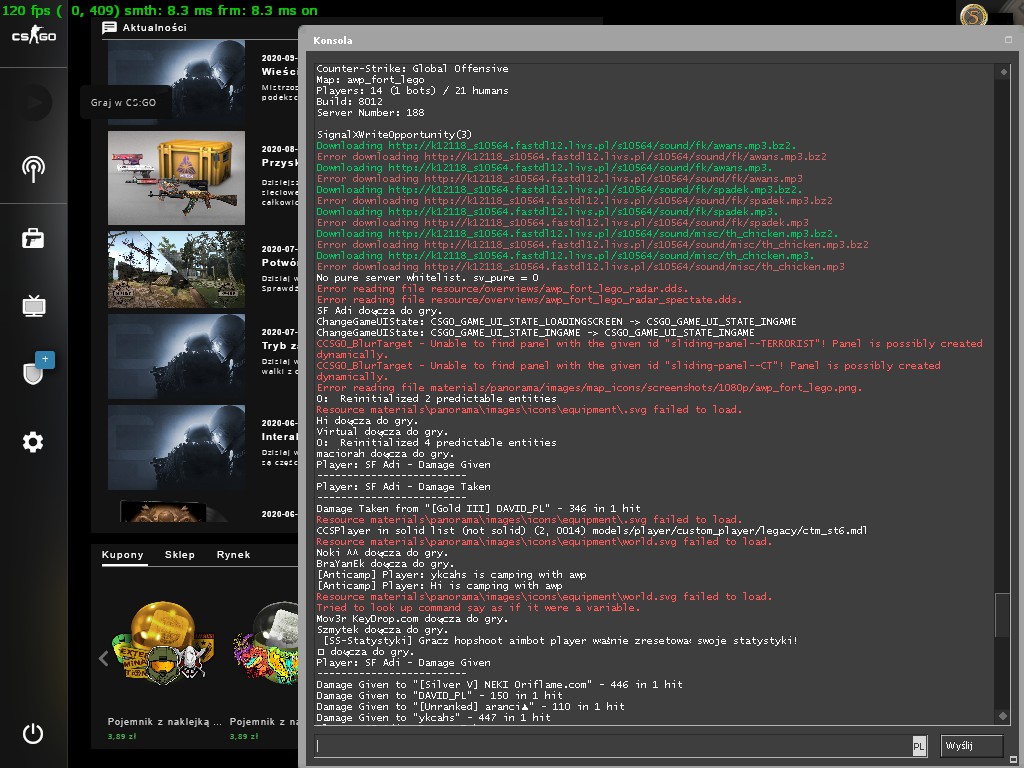1024x768 pixels.
Task: Click the Wyślij submit button
Action: click(971, 745)
